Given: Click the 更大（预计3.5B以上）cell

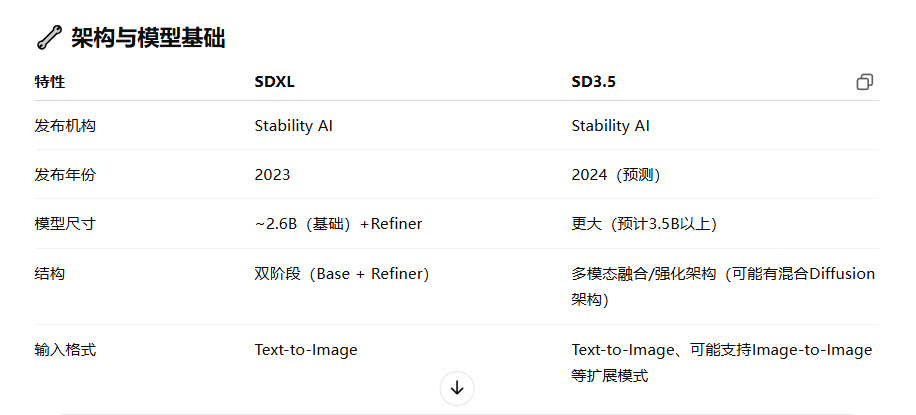Looking at the screenshot, I should click(644, 224).
